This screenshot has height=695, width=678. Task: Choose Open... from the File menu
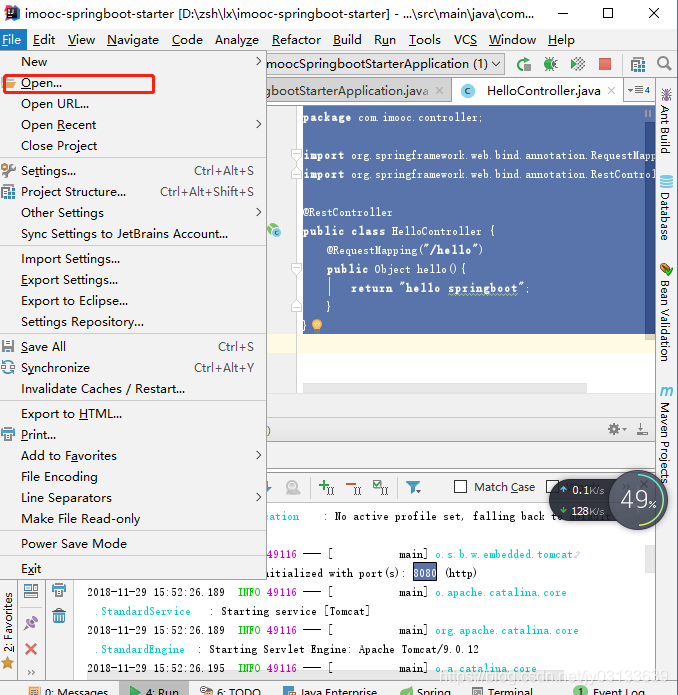[x=133, y=83]
